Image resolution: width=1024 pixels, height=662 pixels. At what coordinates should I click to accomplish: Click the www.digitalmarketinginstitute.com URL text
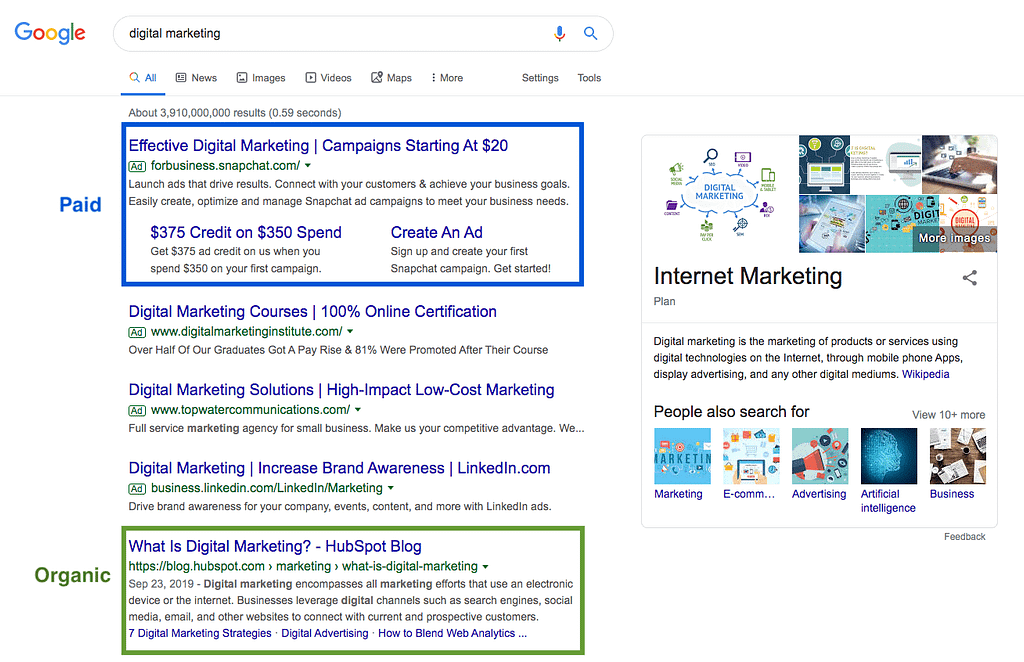pos(246,332)
